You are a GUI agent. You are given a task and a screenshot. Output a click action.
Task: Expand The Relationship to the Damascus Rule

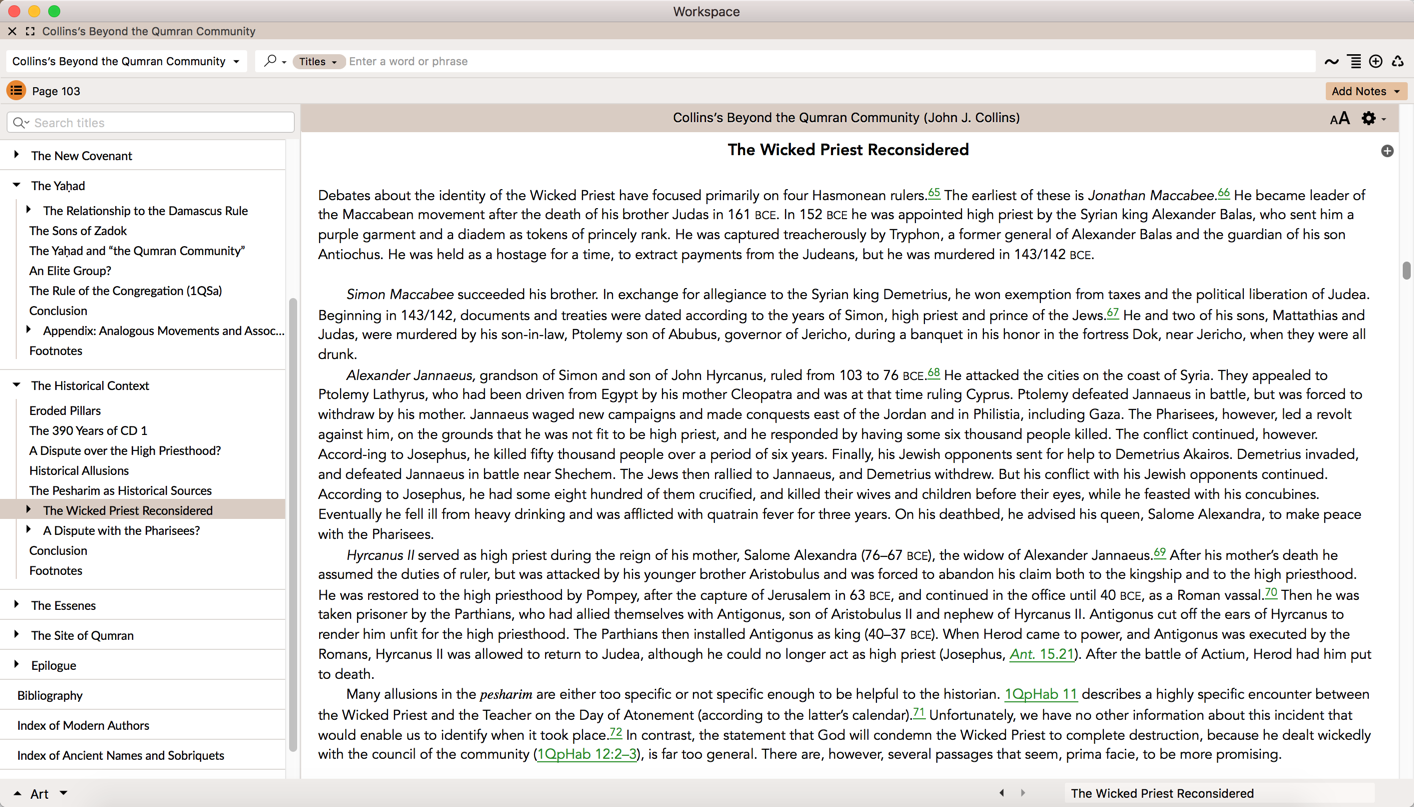click(x=28, y=210)
